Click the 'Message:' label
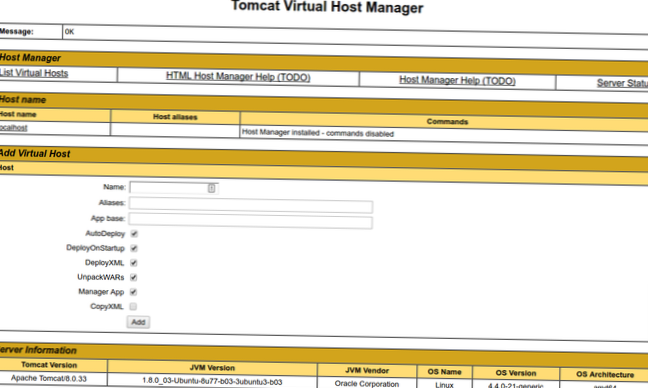The height and width of the screenshot is (388, 648). coord(17,31)
